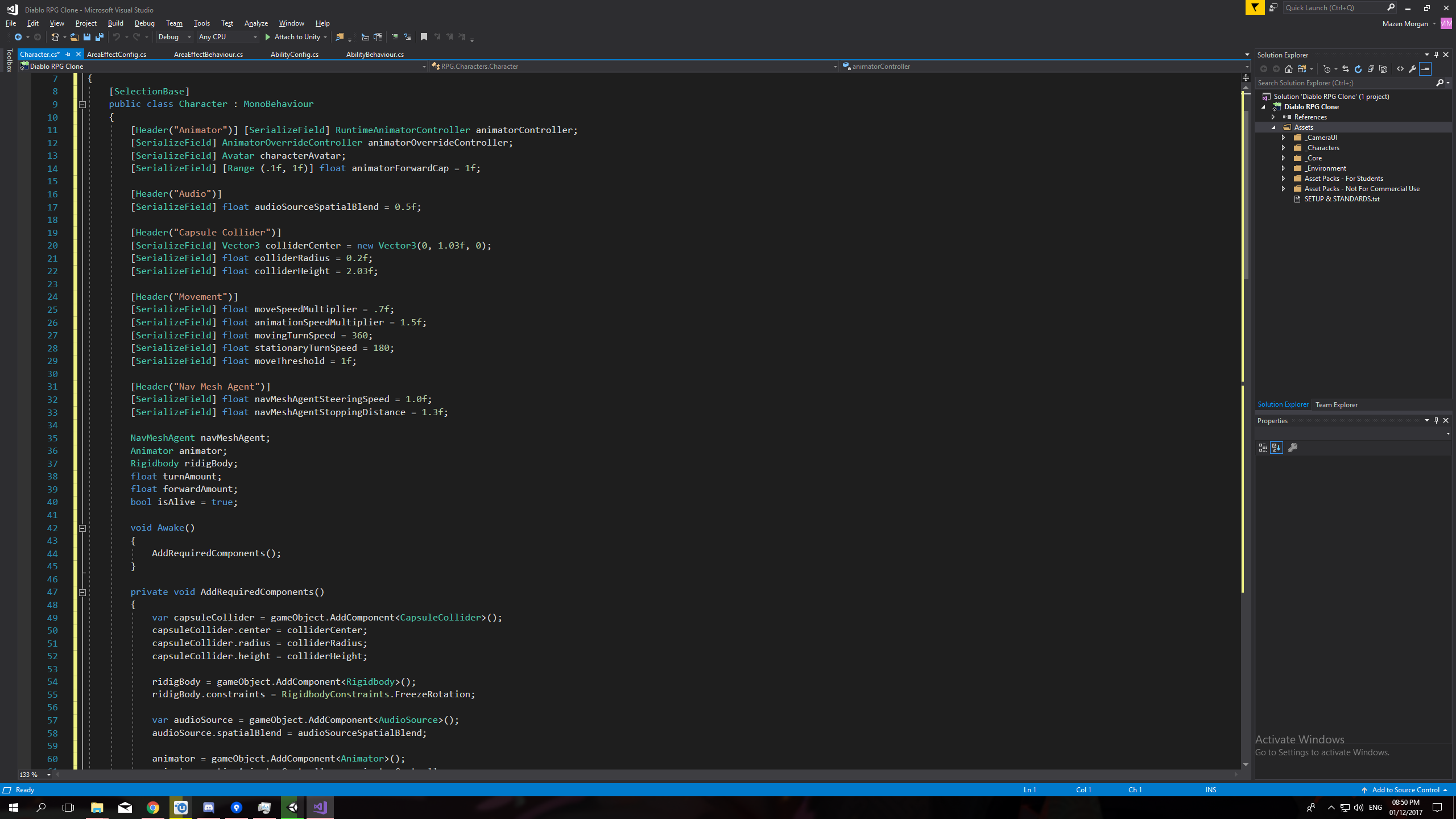This screenshot has width=1456, height=819.
Task: Switch to the AbilityConfig.cs tab
Action: tap(294, 55)
